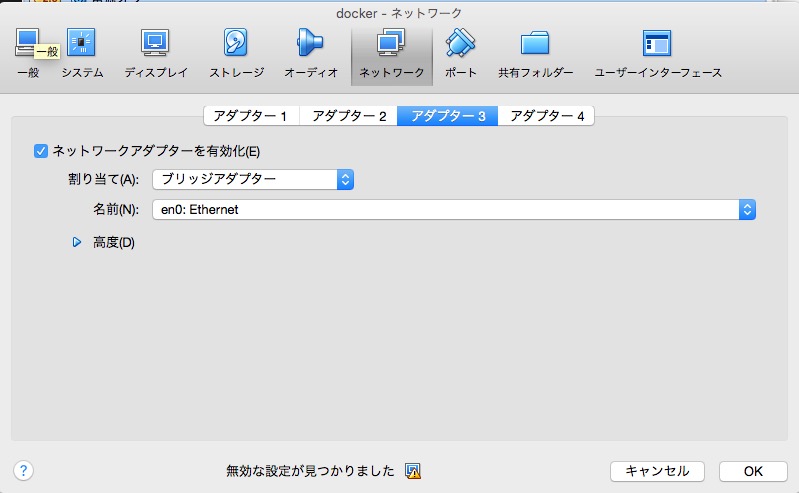Switch to the アダプター 2 tab
The image size is (799, 493).
(349, 116)
